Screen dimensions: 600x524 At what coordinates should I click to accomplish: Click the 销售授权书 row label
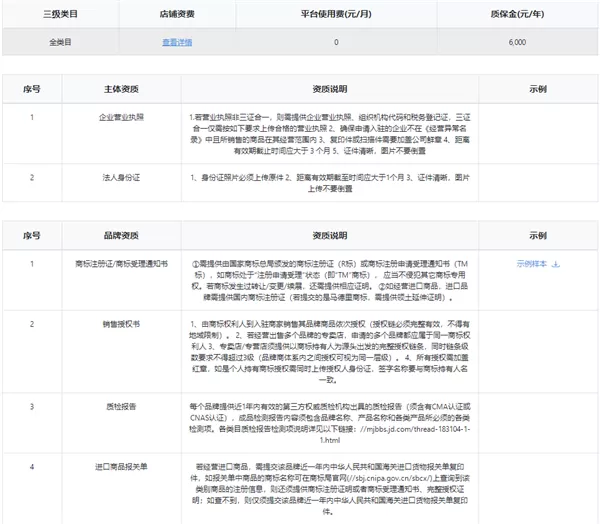point(121,324)
